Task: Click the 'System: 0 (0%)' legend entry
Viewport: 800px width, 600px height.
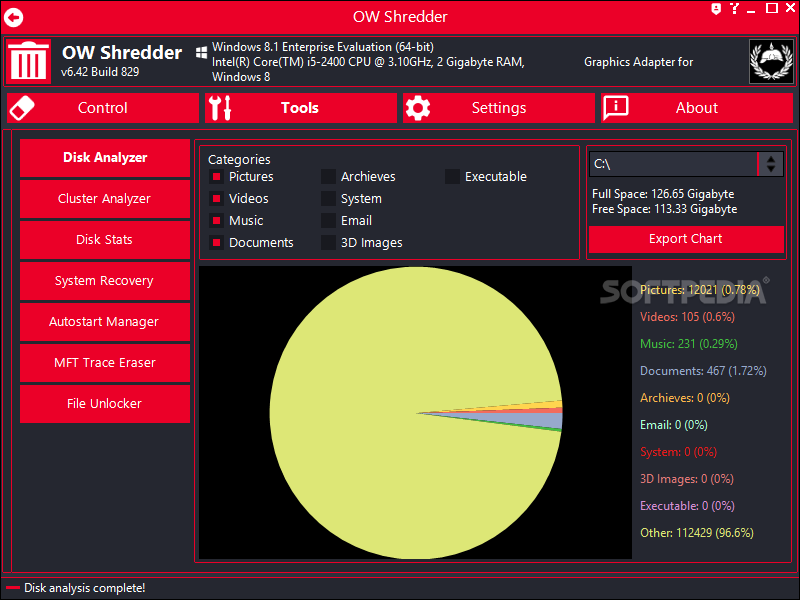Action: pyautogui.click(x=679, y=452)
